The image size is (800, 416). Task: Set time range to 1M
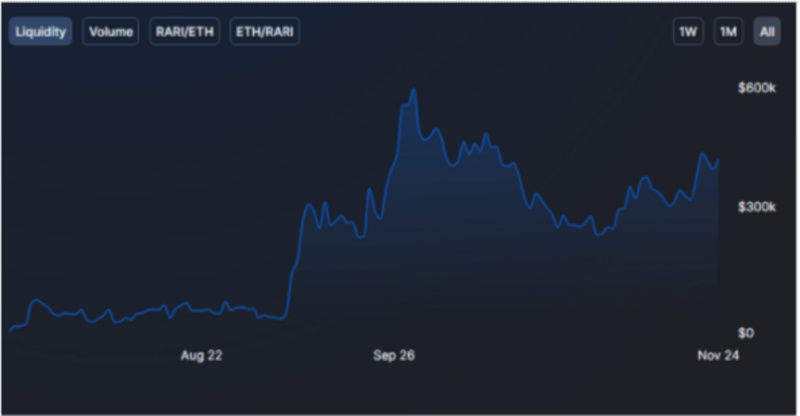click(x=728, y=32)
